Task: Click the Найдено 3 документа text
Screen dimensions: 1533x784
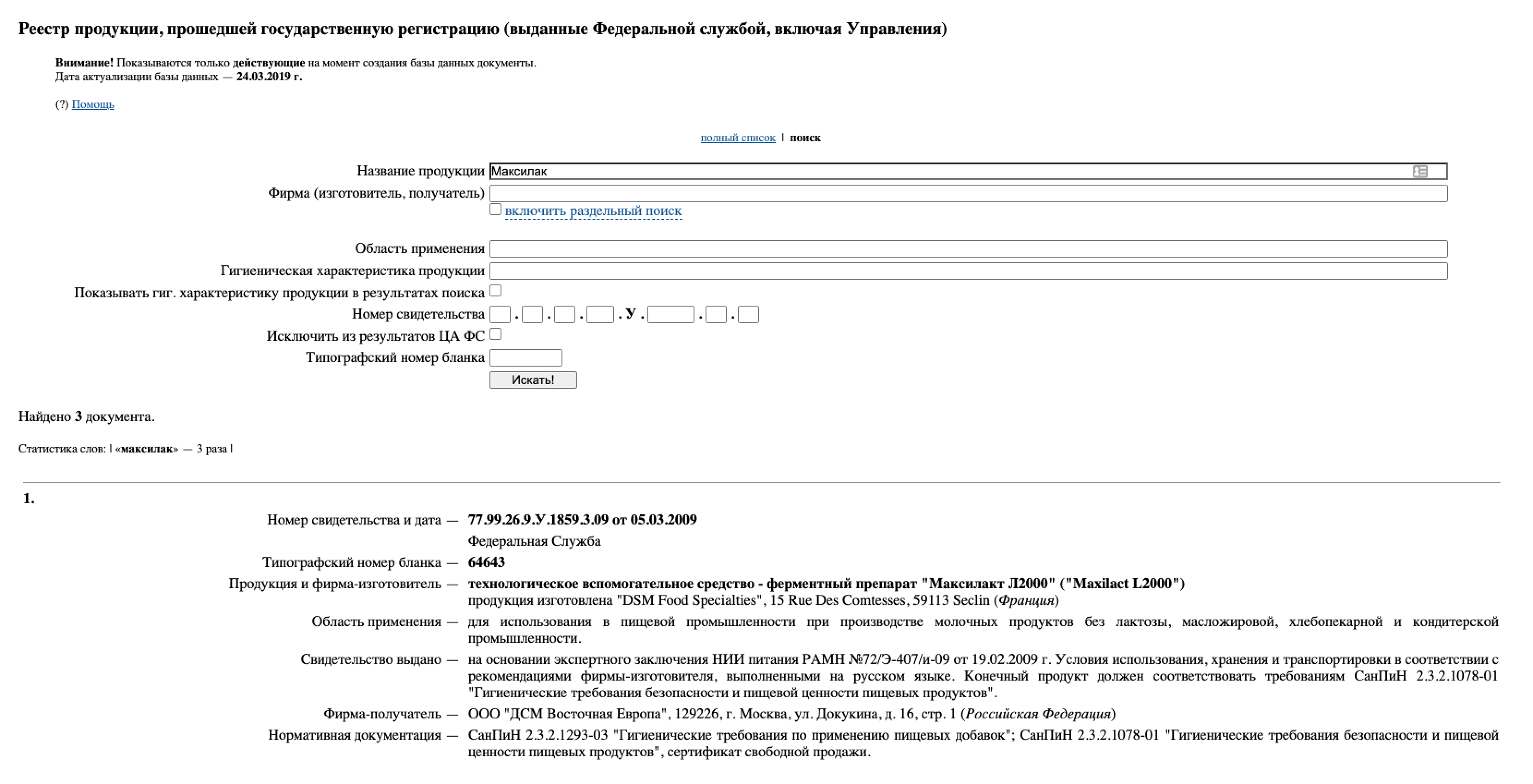Action: [86, 417]
